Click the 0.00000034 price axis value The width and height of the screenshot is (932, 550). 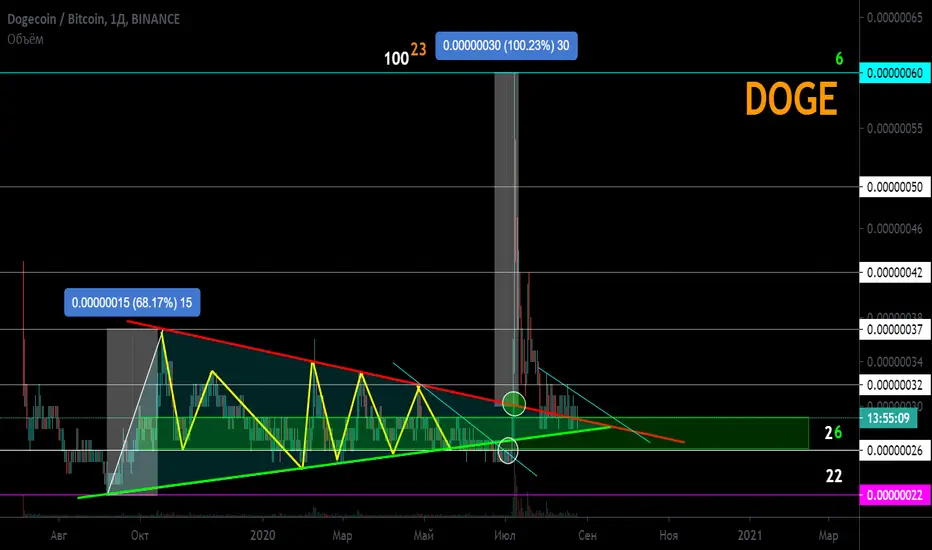pos(895,362)
